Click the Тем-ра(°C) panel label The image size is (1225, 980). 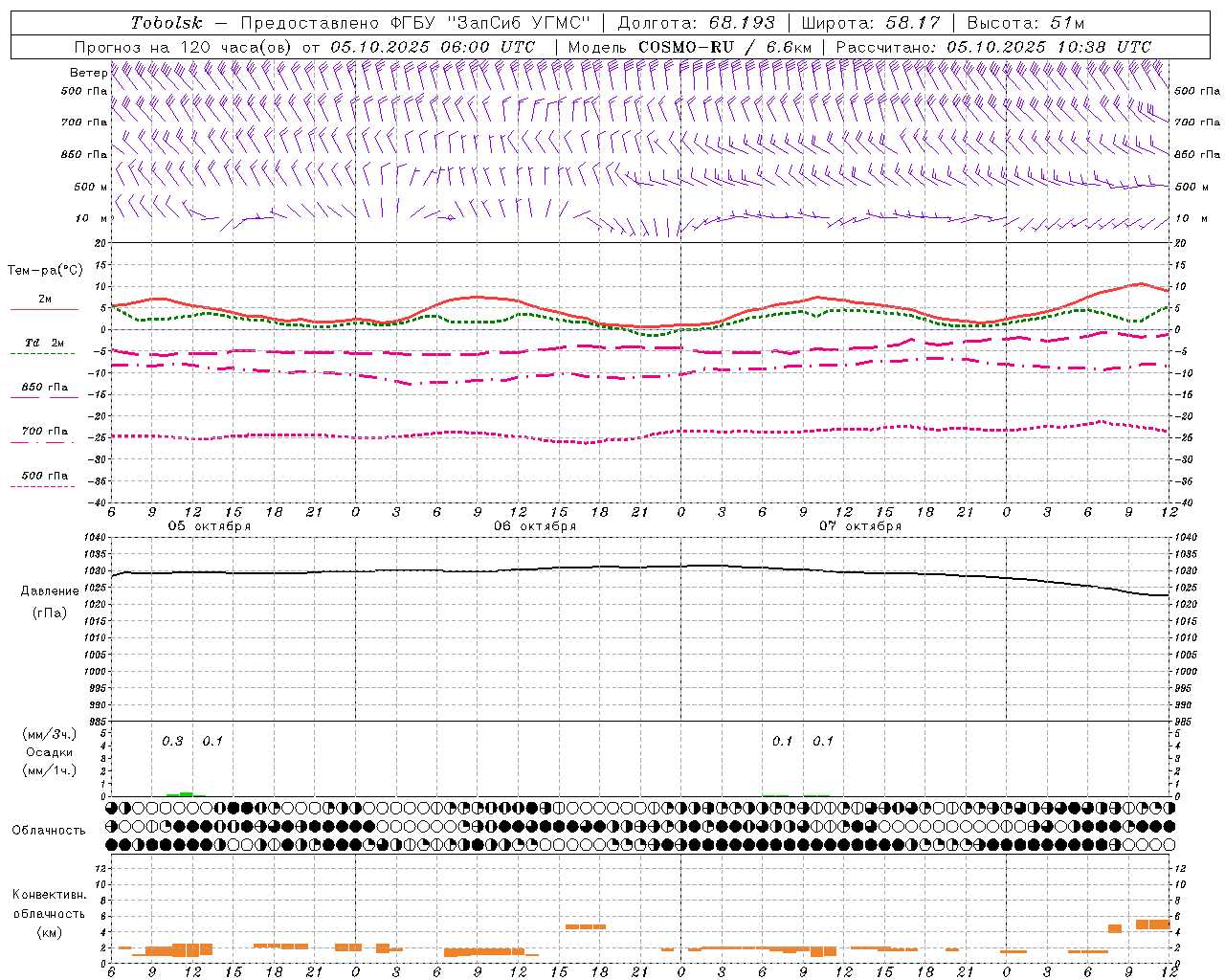[x=45, y=271]
